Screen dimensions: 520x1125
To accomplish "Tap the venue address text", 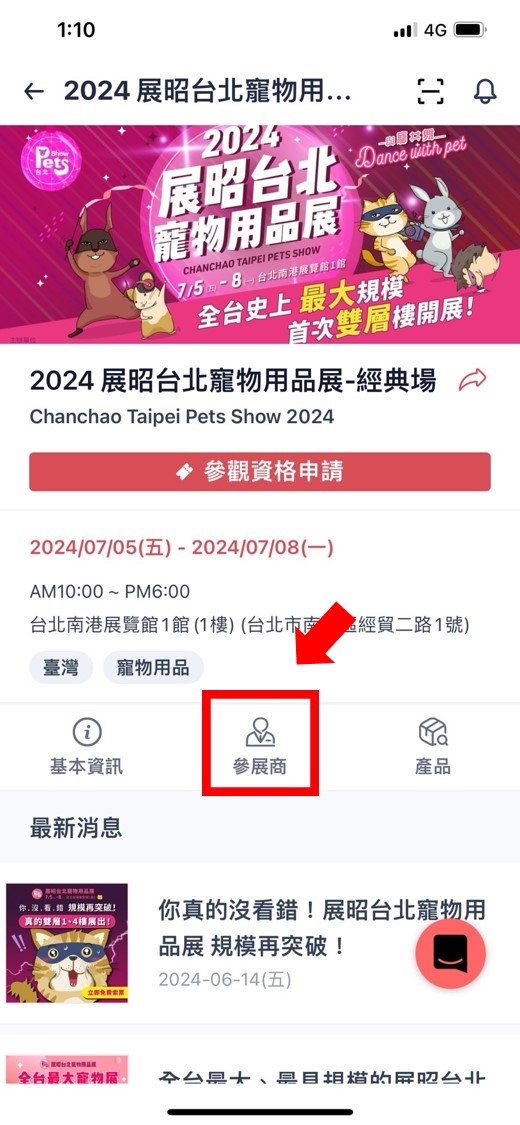I will coord(250,625).
